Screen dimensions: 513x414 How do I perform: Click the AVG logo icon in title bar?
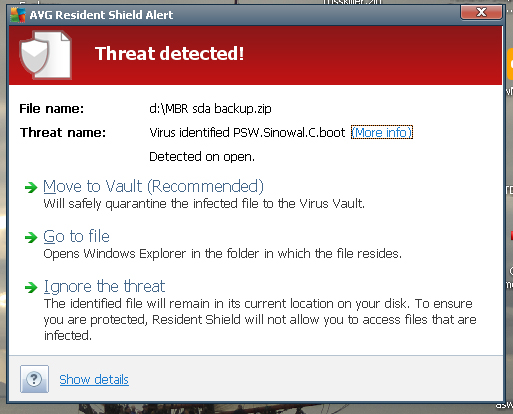18,15
